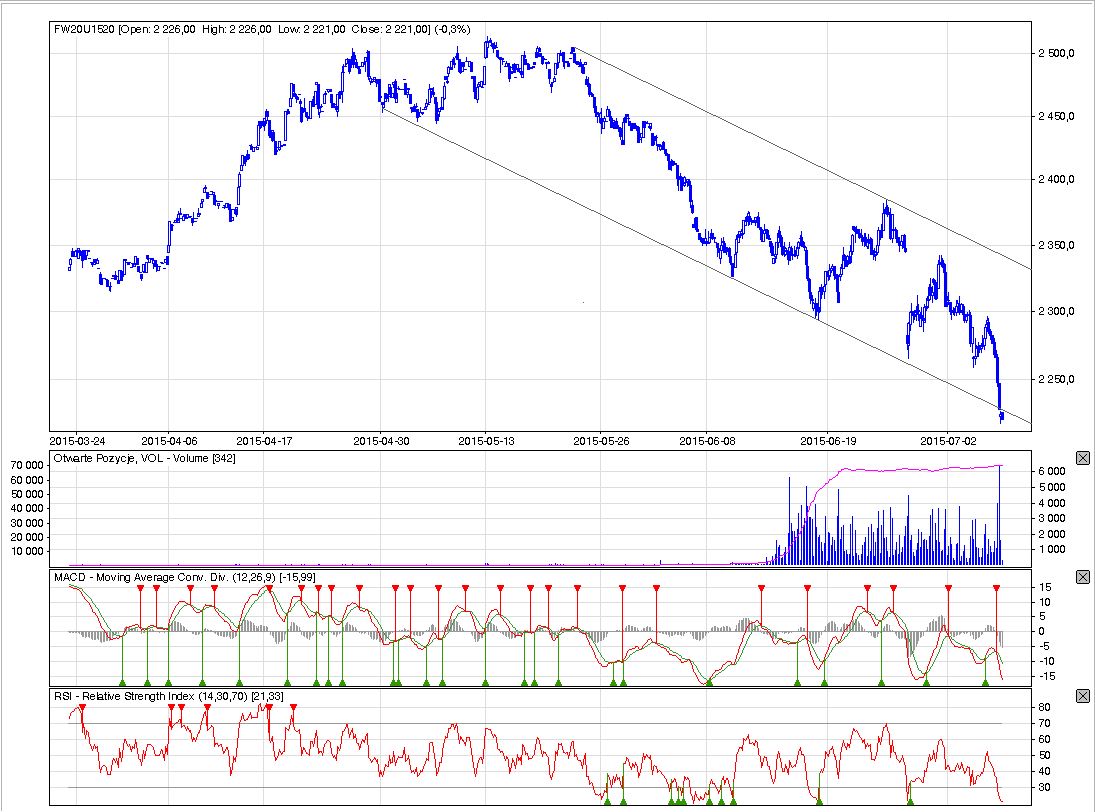
Task: Click the 10 000 open interest axis label
Action: (27, 552)
